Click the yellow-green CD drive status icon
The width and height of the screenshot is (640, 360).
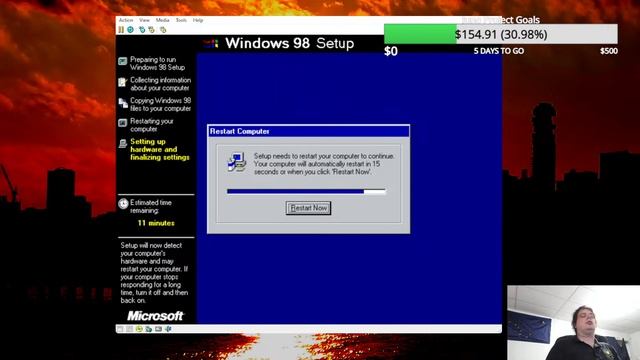coord(139,329)
